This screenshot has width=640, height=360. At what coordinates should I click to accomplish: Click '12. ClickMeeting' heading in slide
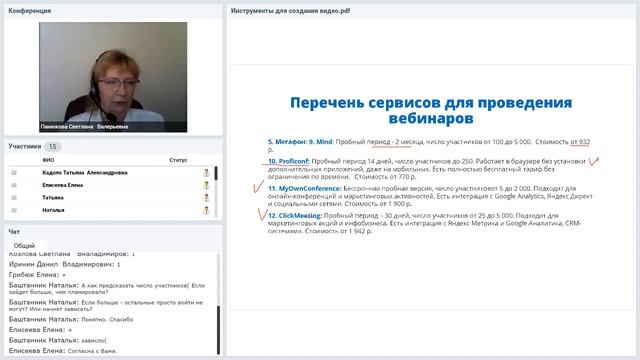pyautogui.click(x=295, y=216)
